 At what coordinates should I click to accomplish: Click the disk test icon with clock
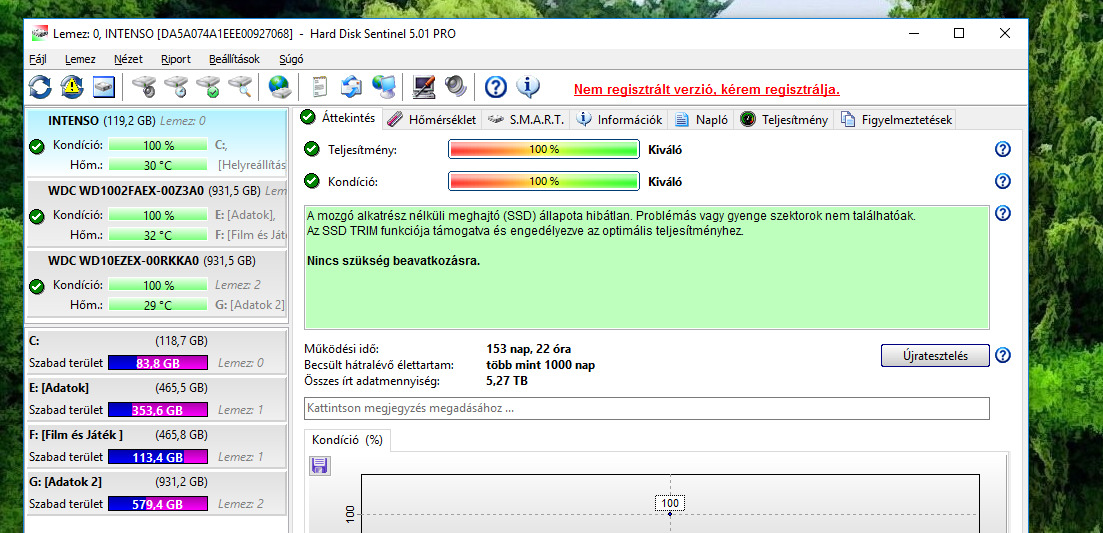[176, 87]
